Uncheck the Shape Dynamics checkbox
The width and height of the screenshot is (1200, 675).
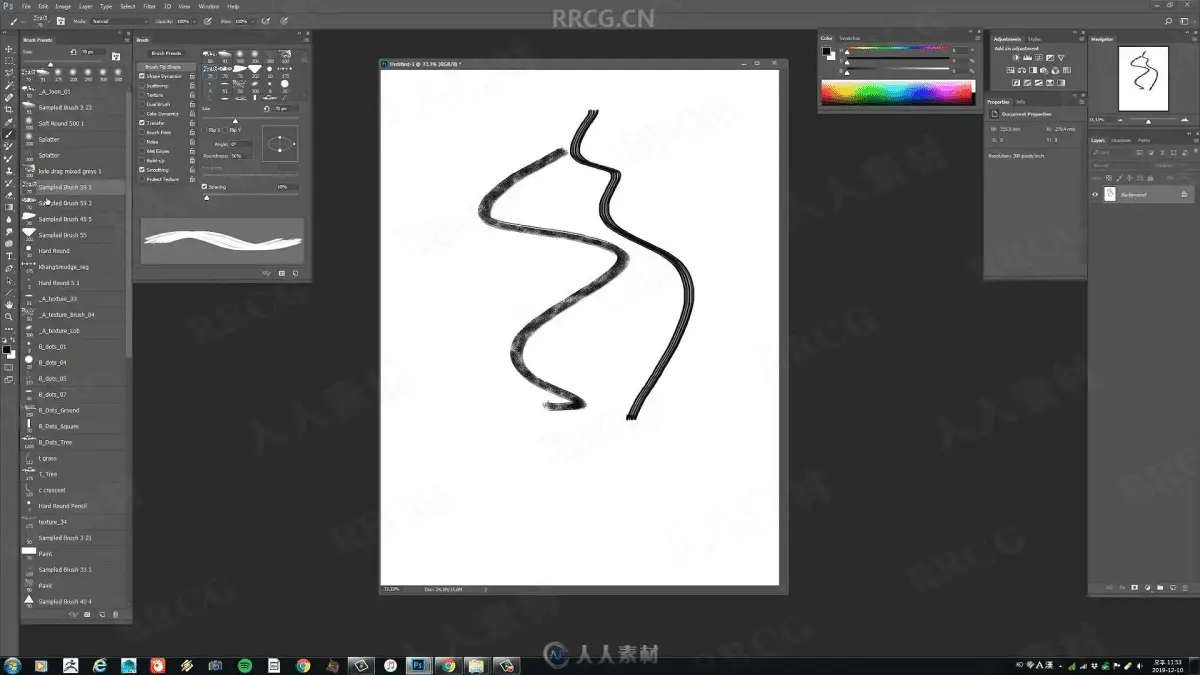pyautogui.click(x=142, y=76)
